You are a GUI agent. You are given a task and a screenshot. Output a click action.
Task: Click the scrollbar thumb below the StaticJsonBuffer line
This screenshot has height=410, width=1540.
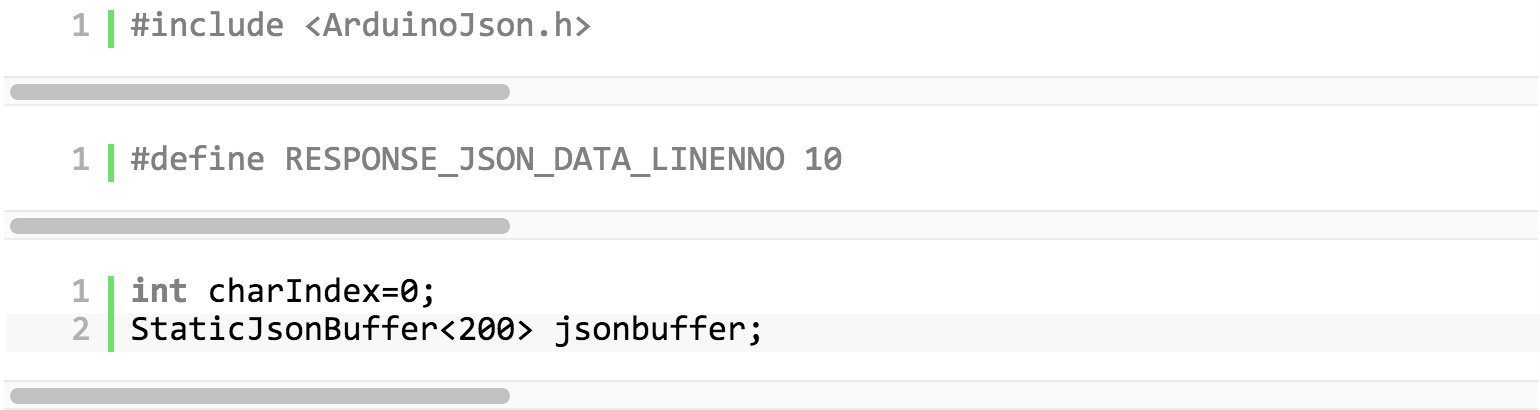[260, 396]
